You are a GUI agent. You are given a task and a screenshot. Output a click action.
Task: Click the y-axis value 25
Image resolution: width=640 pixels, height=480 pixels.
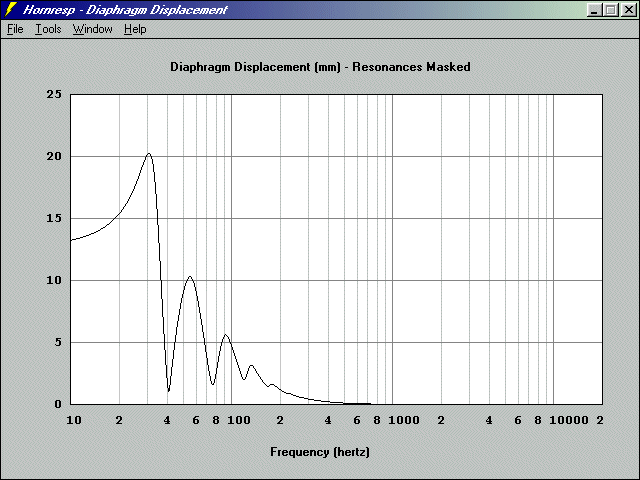54,94
